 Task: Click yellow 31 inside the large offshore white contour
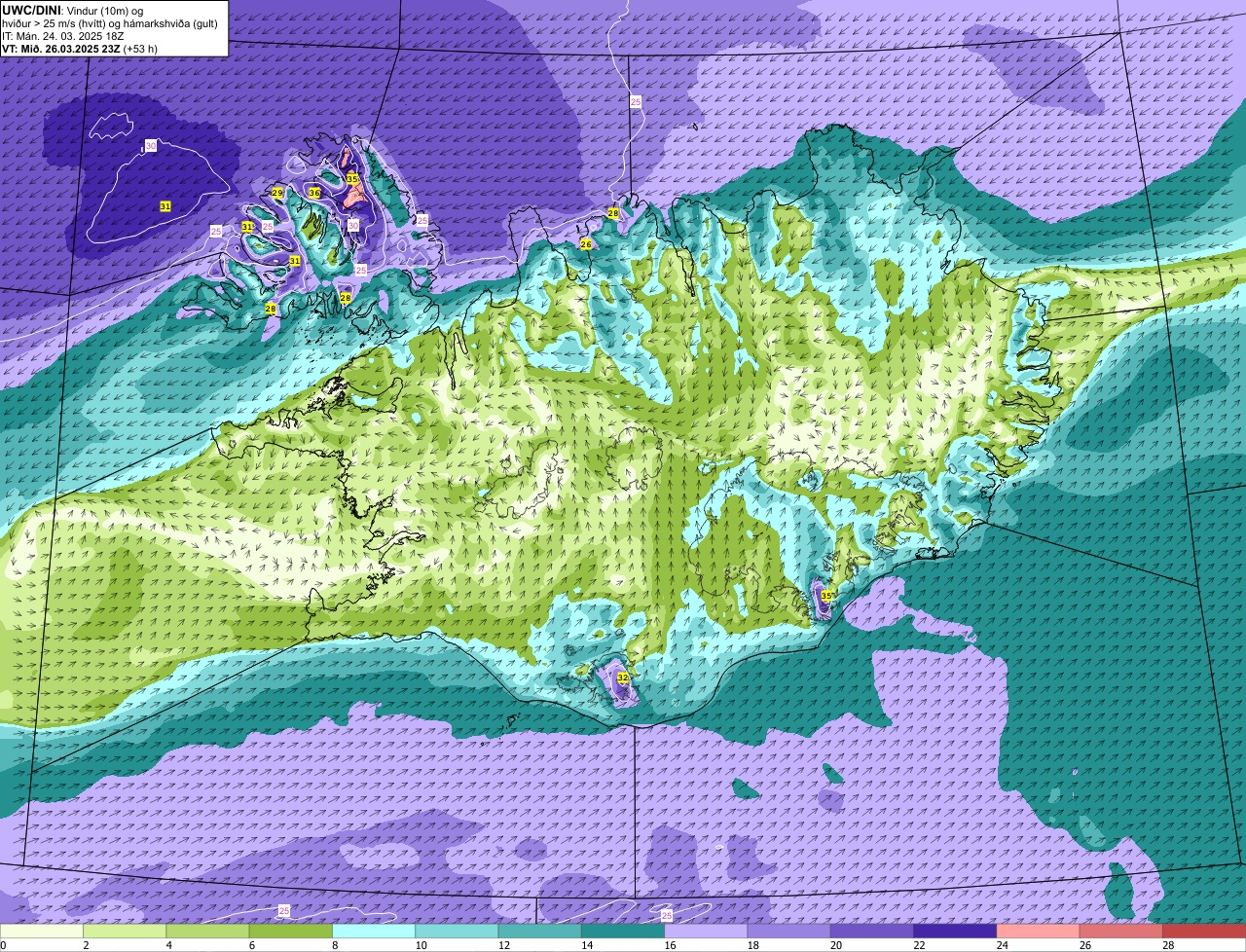coord(165,206)
